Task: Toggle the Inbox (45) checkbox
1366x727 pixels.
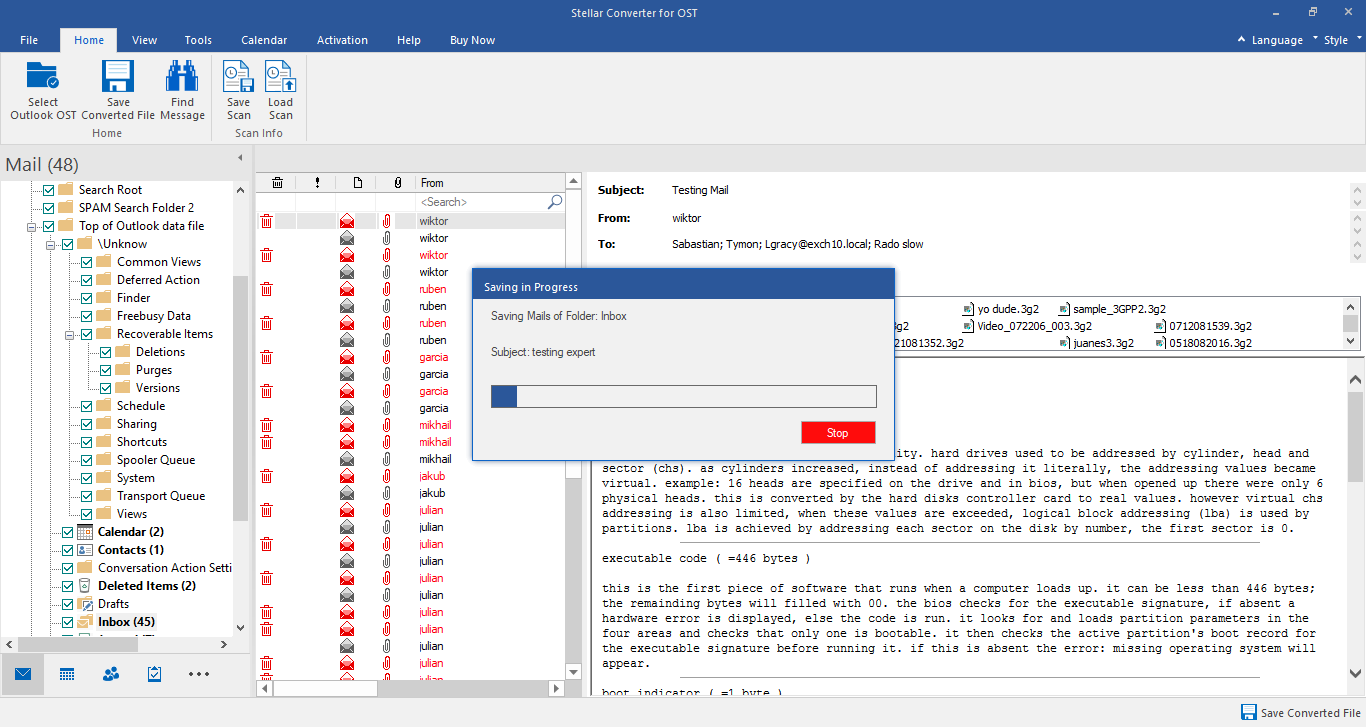Action: pos(67,622)
